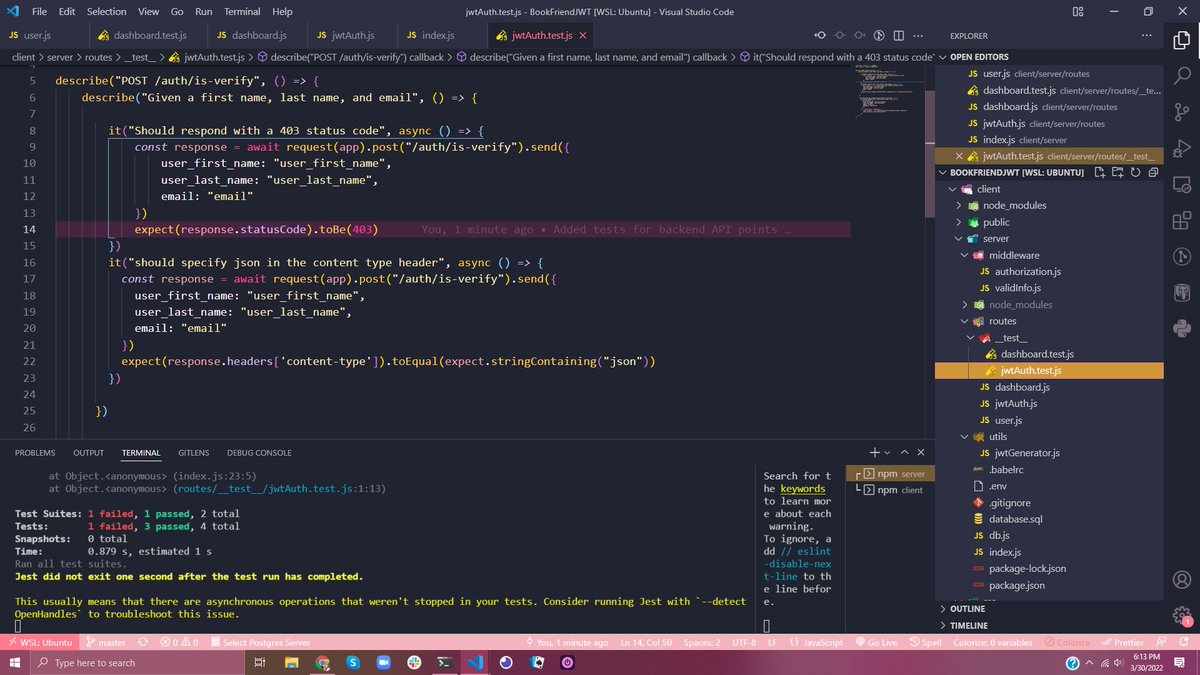The height and width of the screenshot is (675, 1200).
Task: Open the Windows Start menu
Action: point(14,662)
